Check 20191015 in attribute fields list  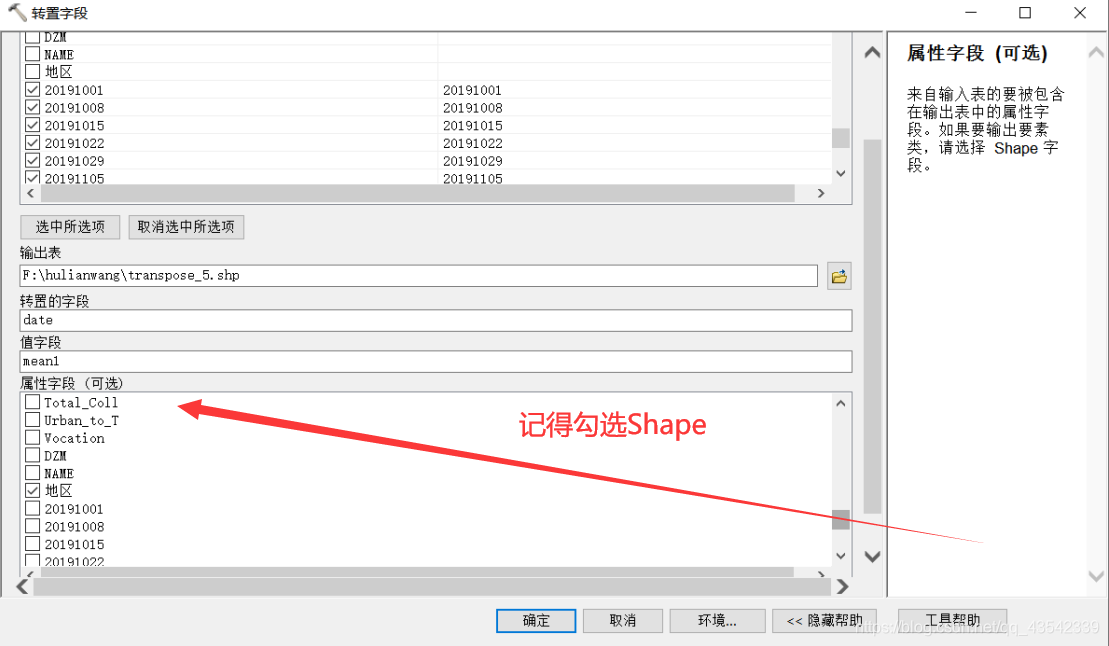33,543
